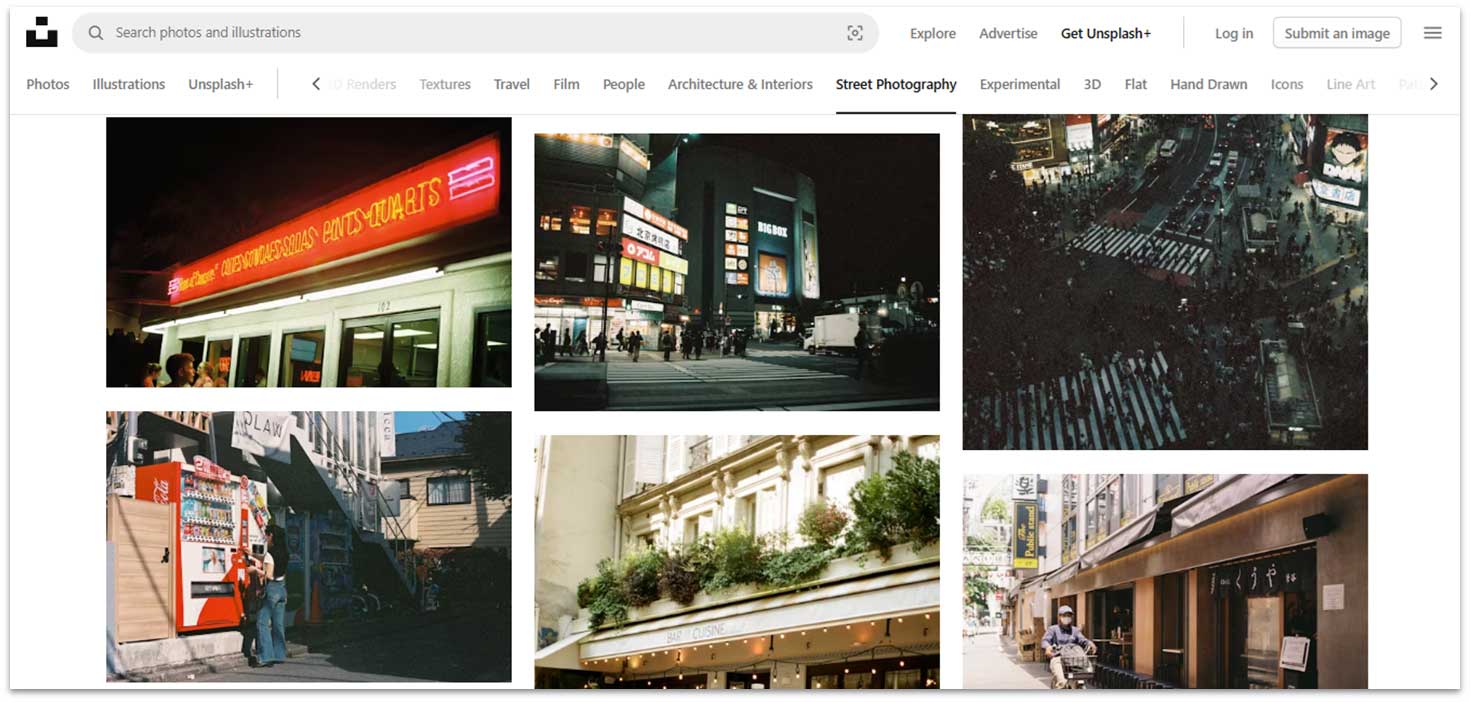Switch to the Photos tab
The width and height of the screenshot is (1470, 702).
pos(47,84)
